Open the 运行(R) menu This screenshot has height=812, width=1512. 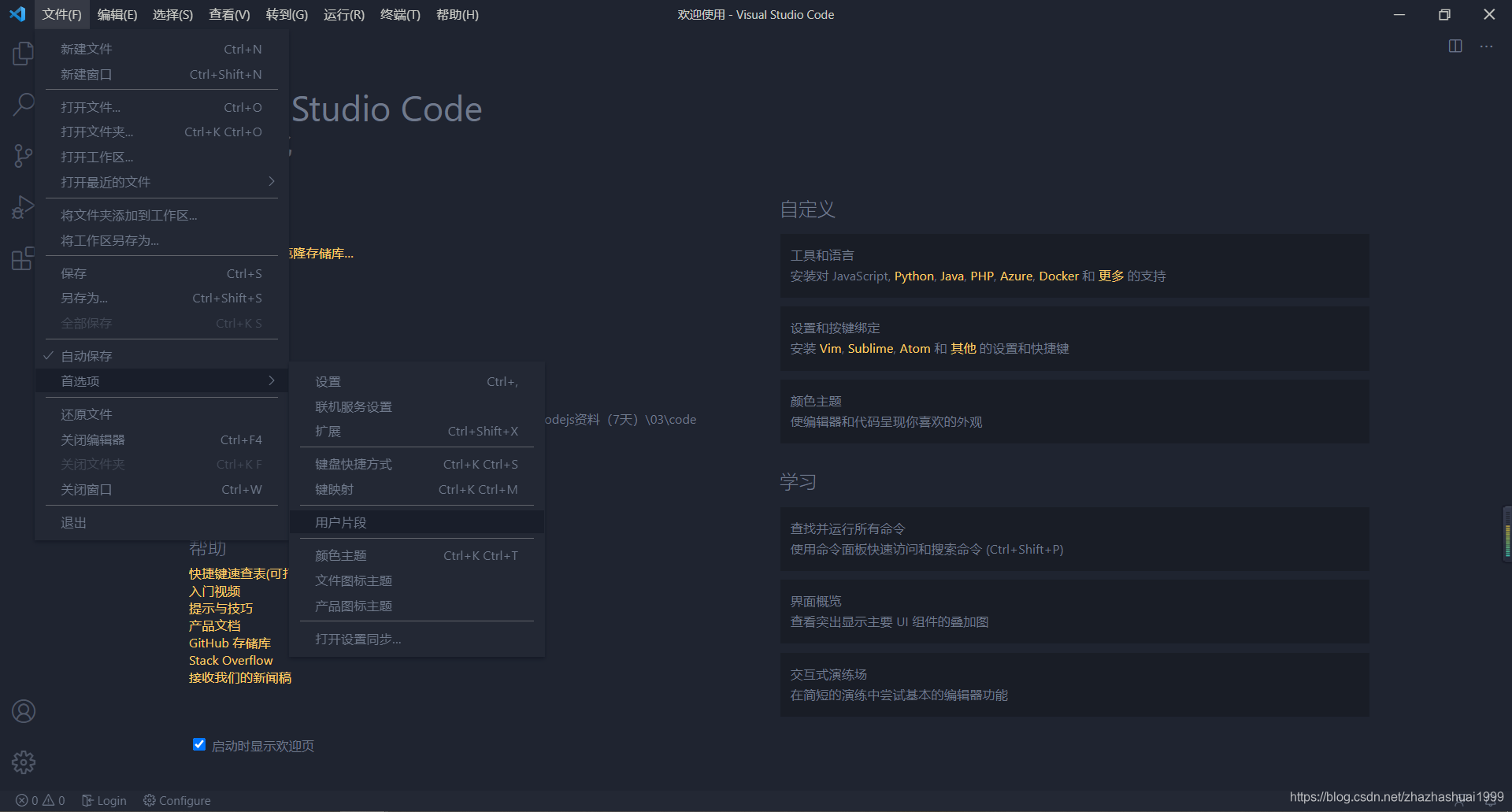pyautogui.click(x=344, y=14)
